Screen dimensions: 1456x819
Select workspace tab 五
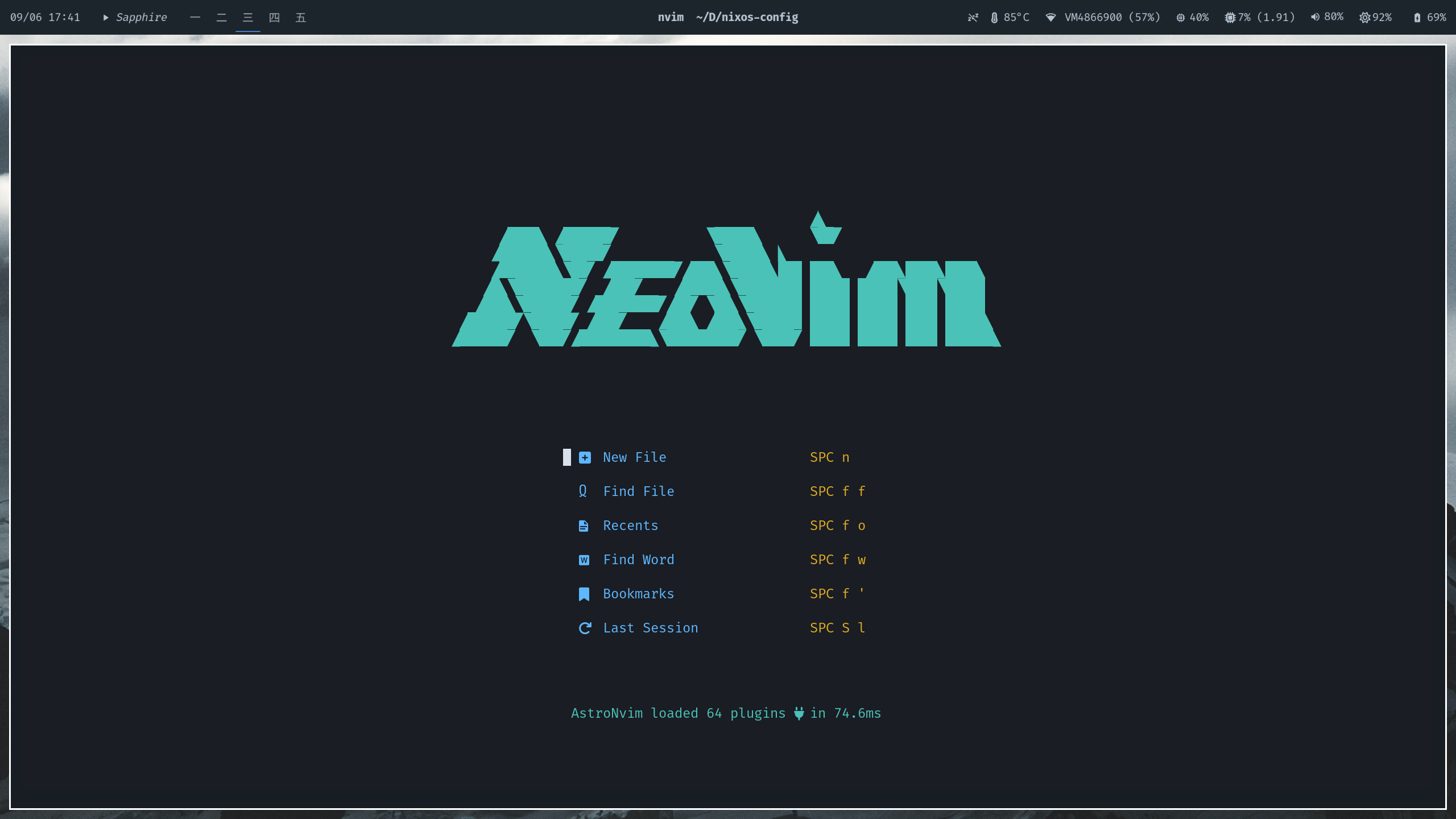pyautogui.click(x=300, y=17)
